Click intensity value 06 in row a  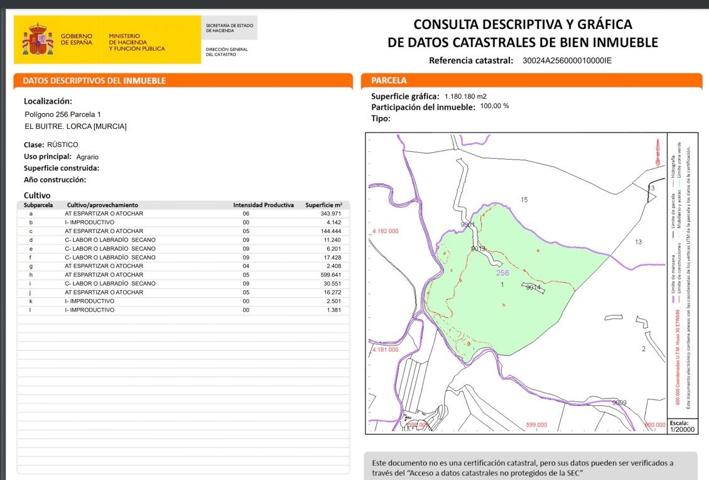[246, 213]
